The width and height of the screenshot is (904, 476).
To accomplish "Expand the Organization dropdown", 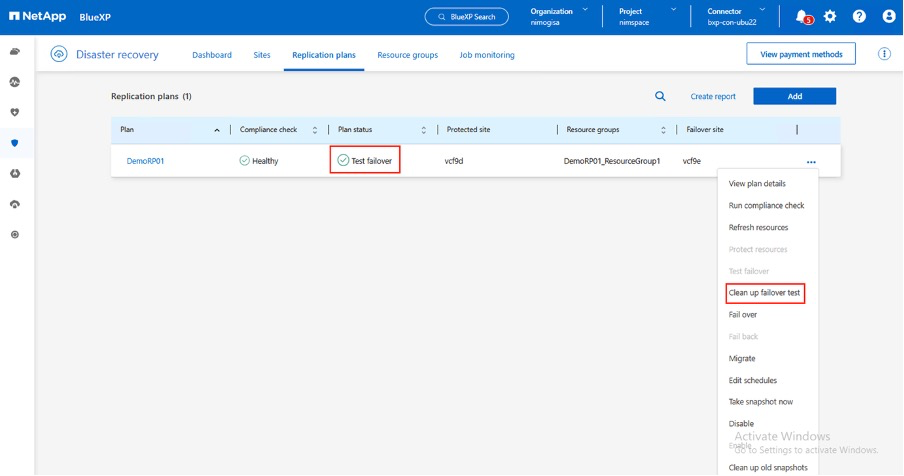I will pos(588,11).
